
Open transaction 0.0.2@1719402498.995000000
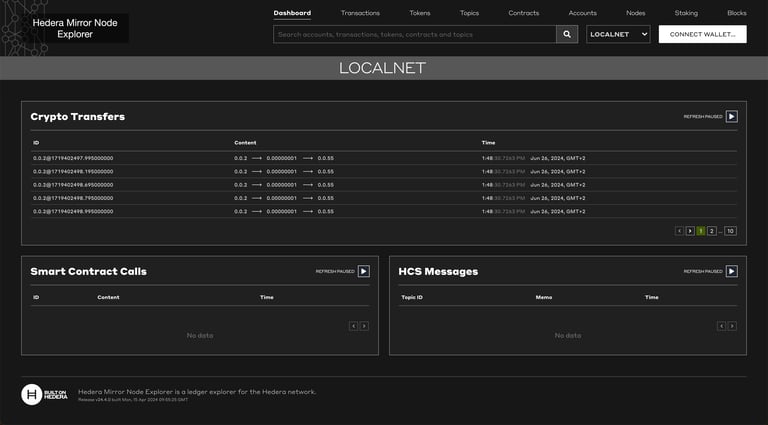(x=73, y=212)
